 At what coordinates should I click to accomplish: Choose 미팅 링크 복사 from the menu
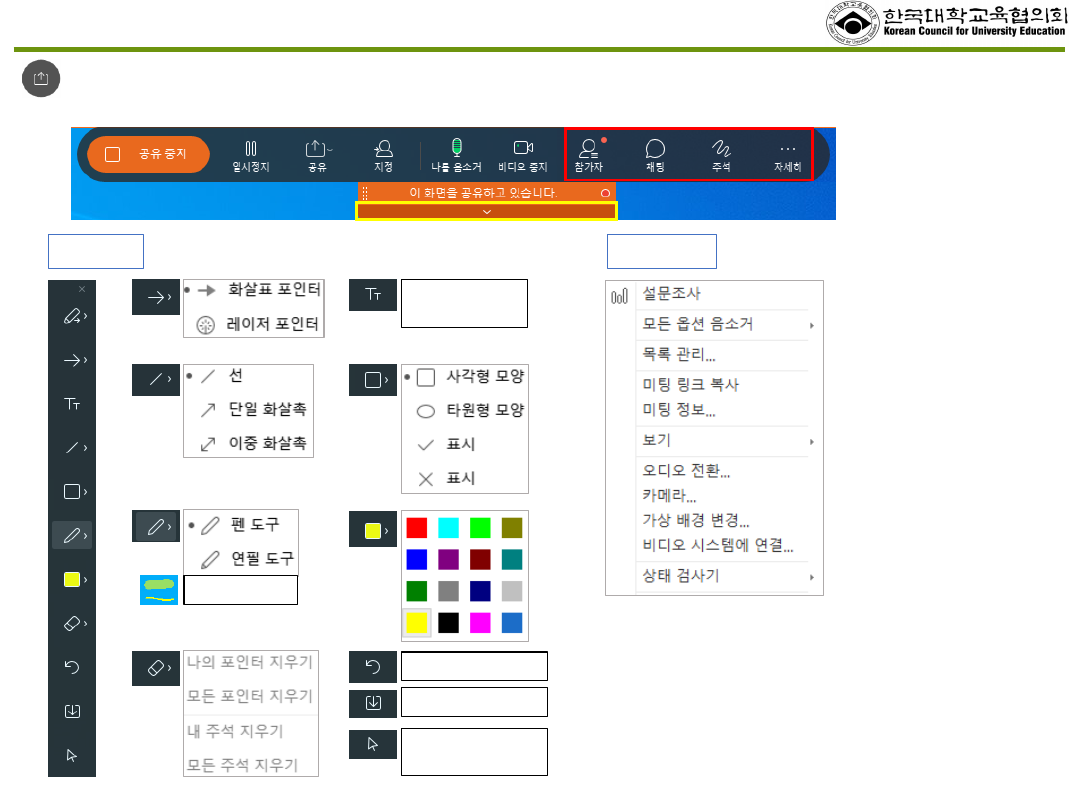click(x=691, y=385)
